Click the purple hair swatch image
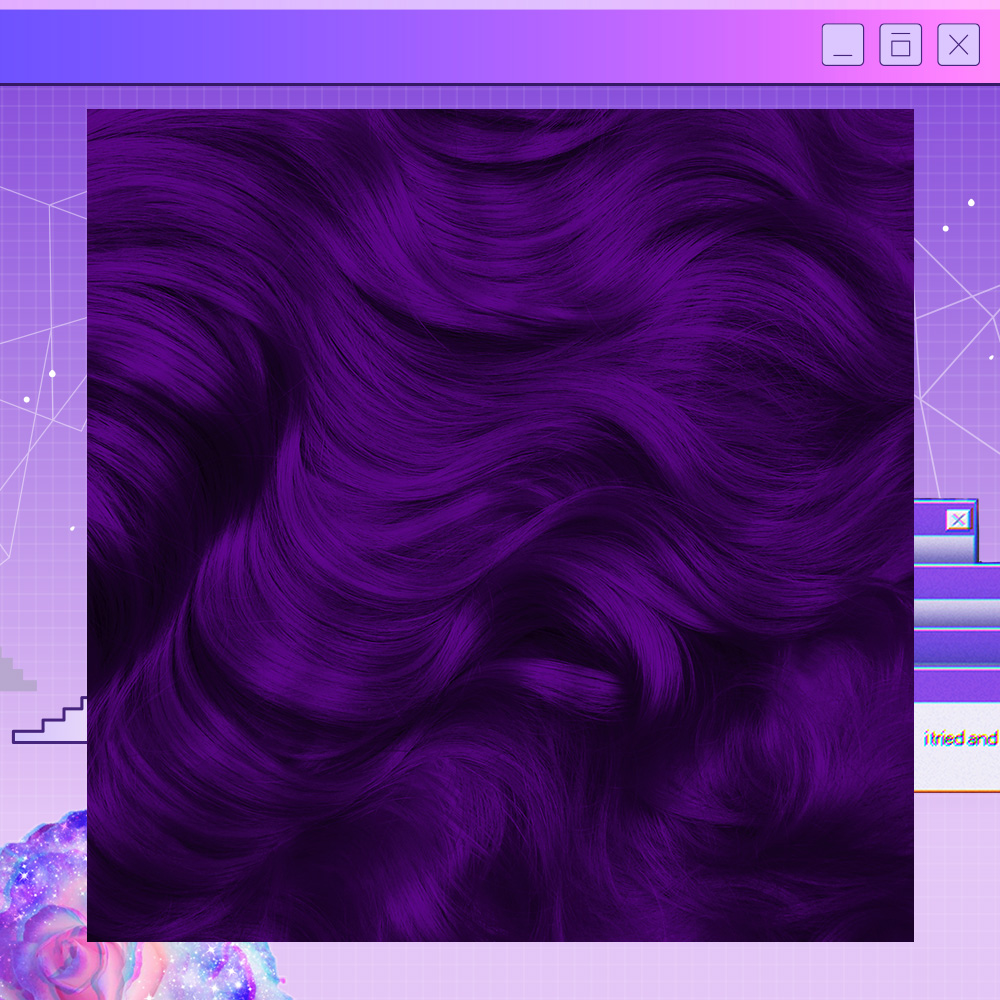This screenshot has width=1000, height=1000. pos(500,525)
